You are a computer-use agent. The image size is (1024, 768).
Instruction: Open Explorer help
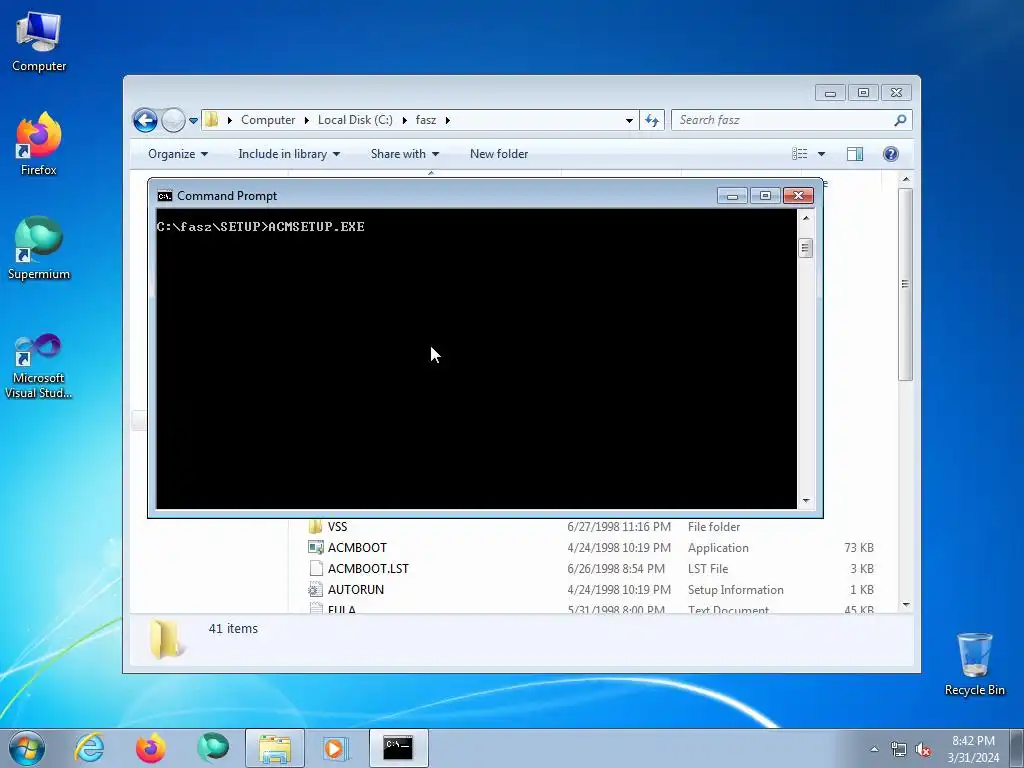(x=891, y=154)
